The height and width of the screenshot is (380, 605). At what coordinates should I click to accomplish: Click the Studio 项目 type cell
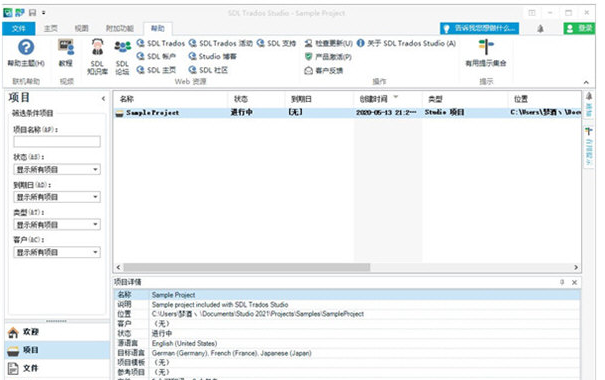coord(444,112)
